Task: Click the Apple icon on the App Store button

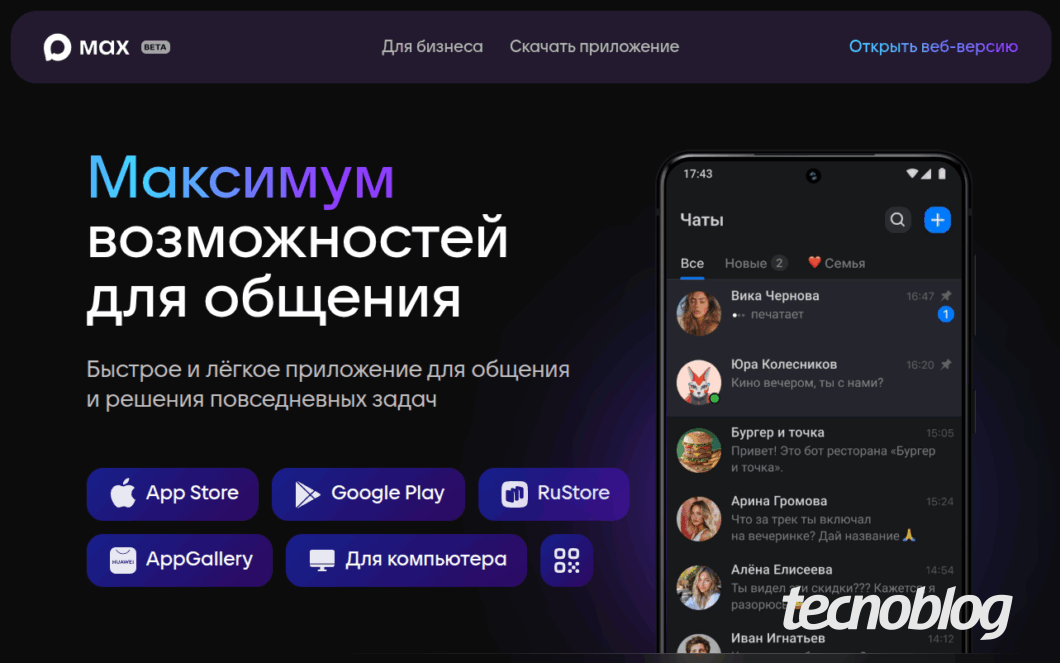Action: coord(123,493)
